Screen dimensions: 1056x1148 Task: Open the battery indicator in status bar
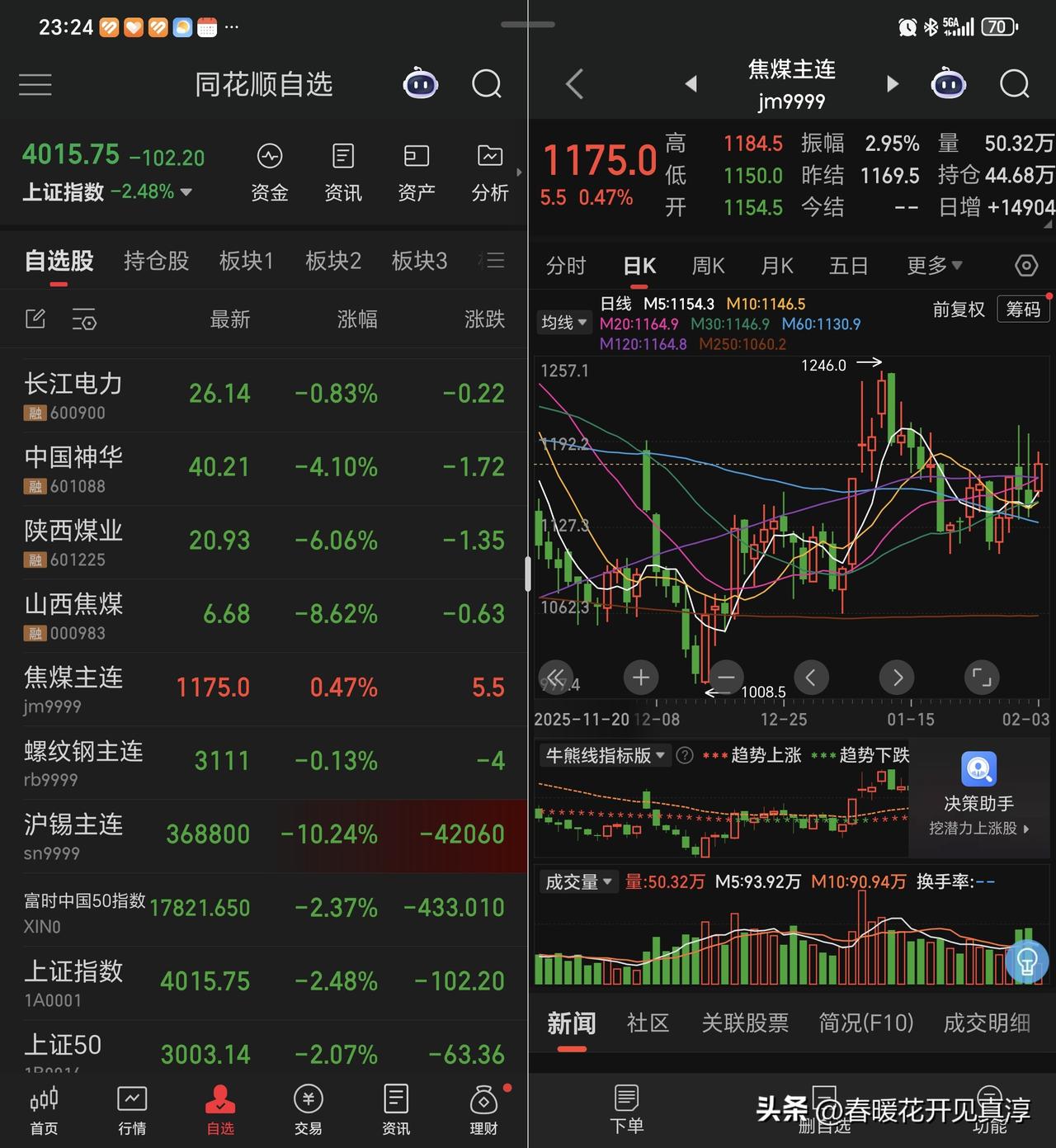(x=999, y=27)
